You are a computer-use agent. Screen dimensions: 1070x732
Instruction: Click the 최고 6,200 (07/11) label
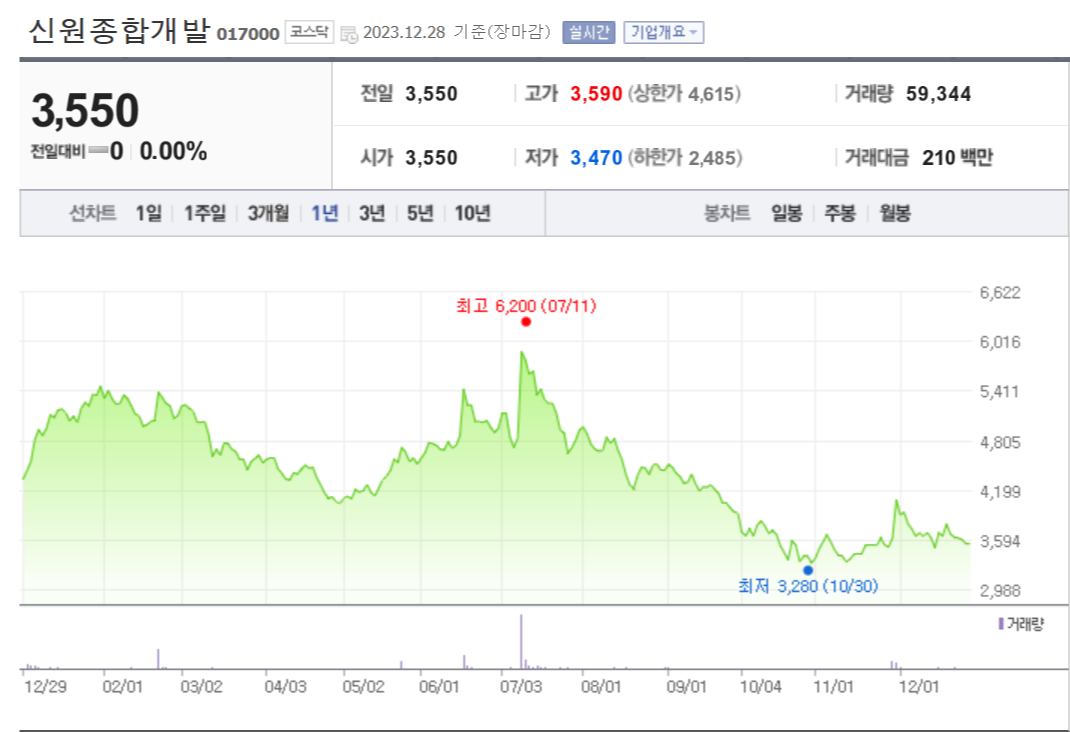pyautogui.click(x=526, y=306)
